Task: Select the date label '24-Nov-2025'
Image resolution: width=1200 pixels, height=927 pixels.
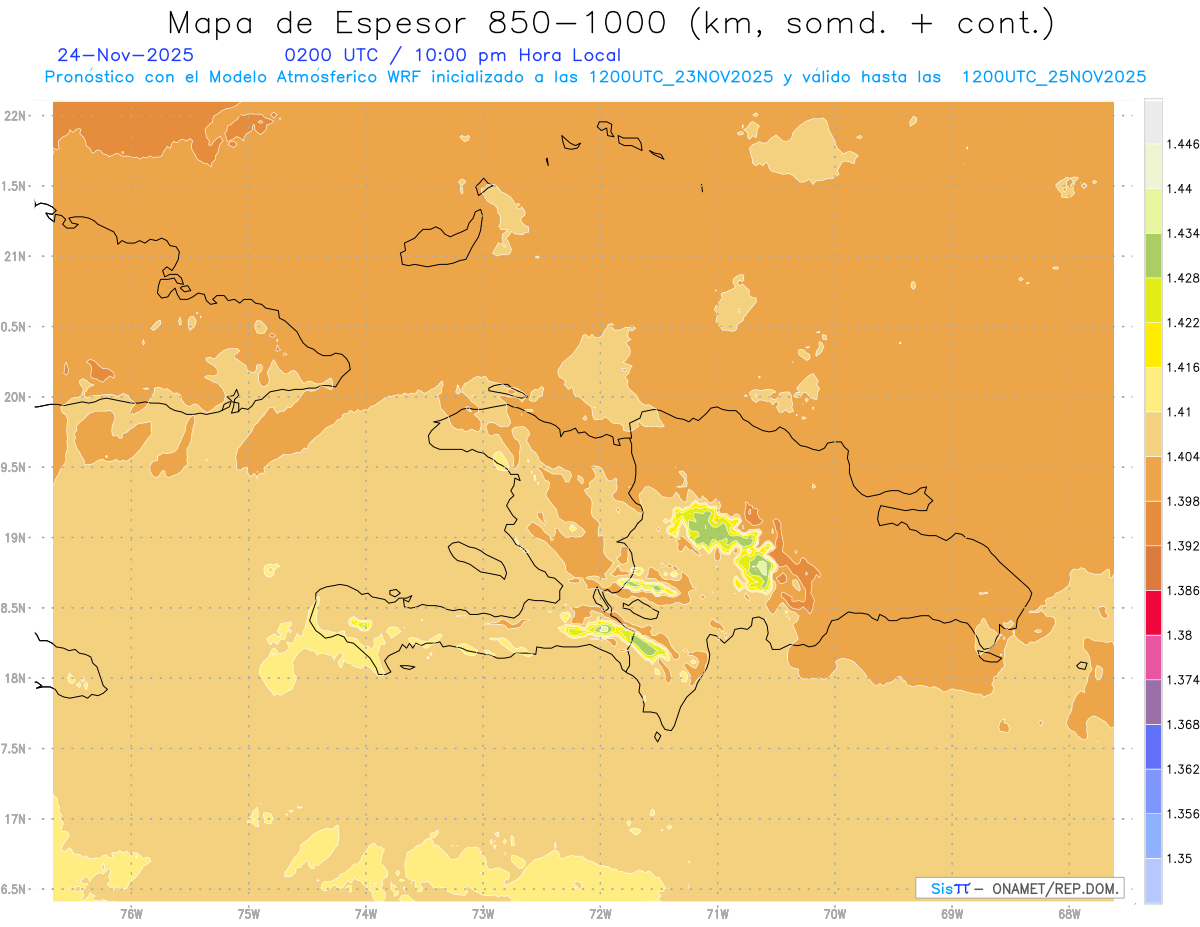Action: pos(125,55)
